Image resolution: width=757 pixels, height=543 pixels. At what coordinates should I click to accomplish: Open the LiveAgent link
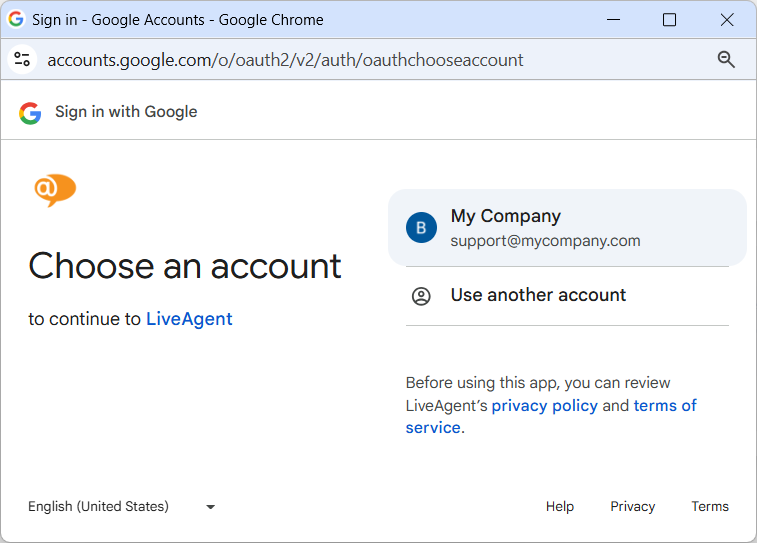tap(189, 319)
